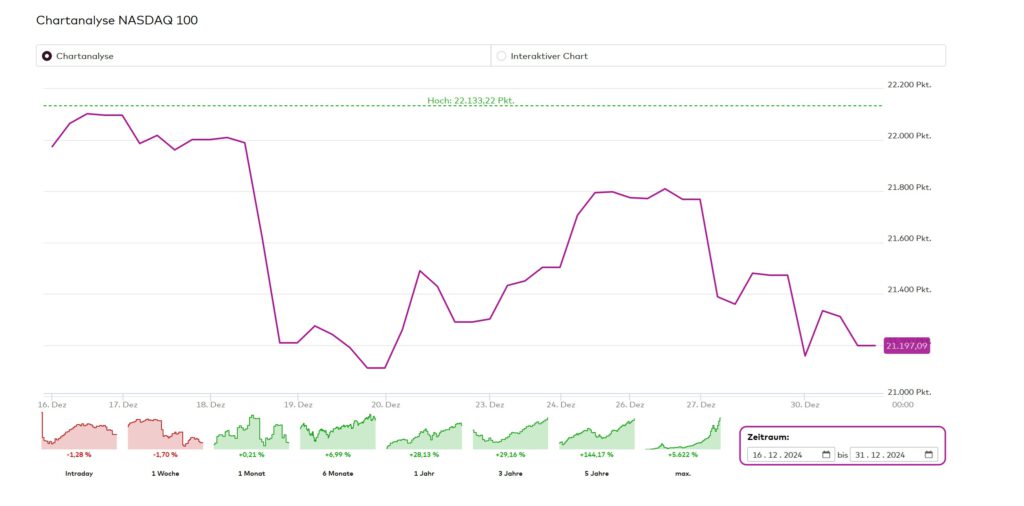The width and height of the screenshot is (1024, 506).
Task: Click the 21.000 Pkt. axis label
Action: point(908,392)
